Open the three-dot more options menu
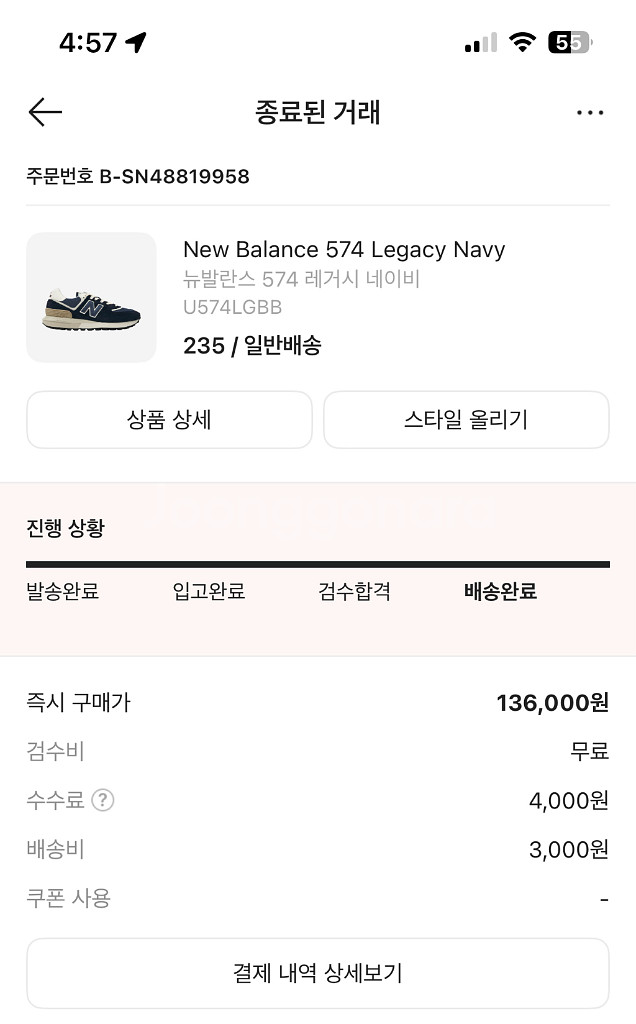636x1024 pixels. pyautogui.click(x=590, y=113)
